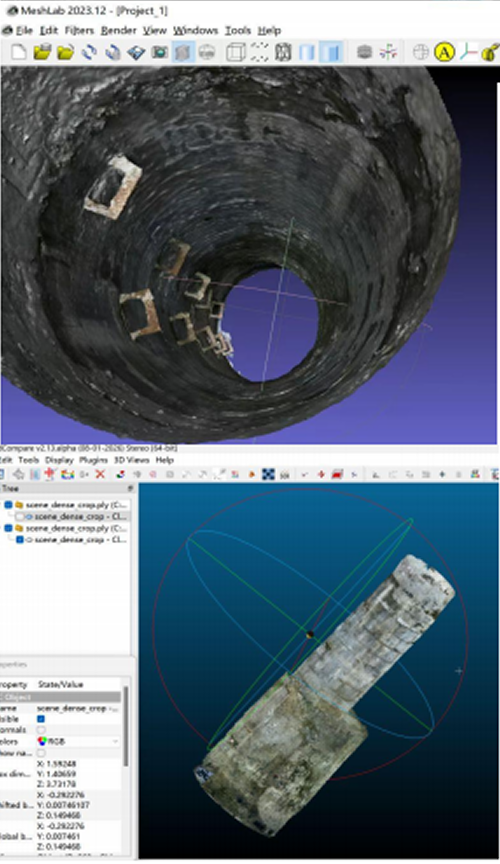Click the State/Value column header
500x864 pixels.
coord(61,684)
